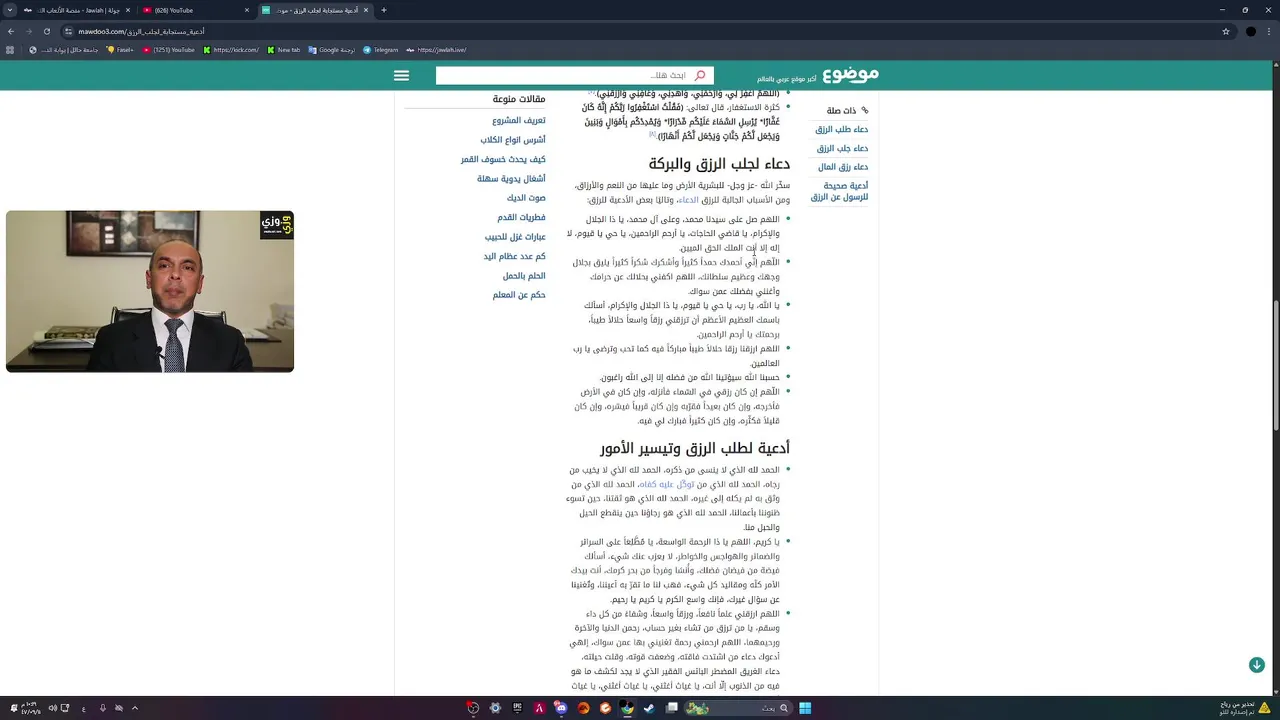The width and height of the screenshot is (1280, 720).
Task: Open the apps grid bookmark icon
Action: click(x=10, y=49)
